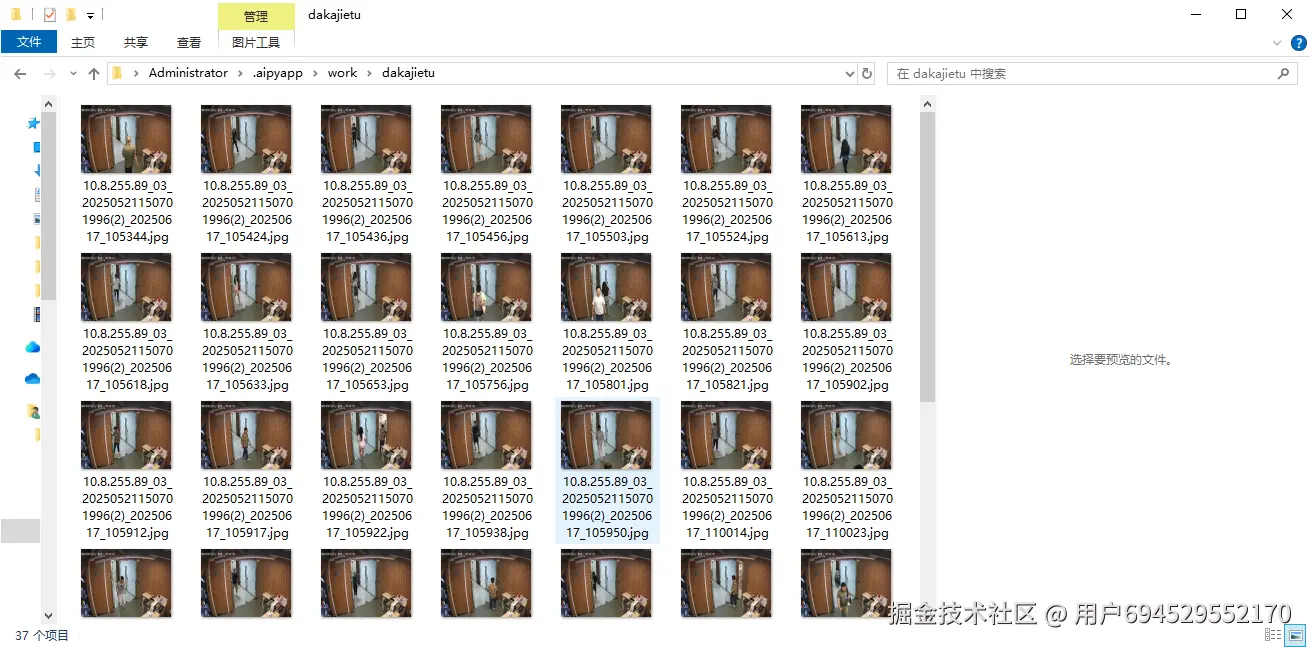Viewport: 1311px width, 647px height.
Task: Open the Customize Quick Access Toolbar dropdown
Action: pos(90,16)
